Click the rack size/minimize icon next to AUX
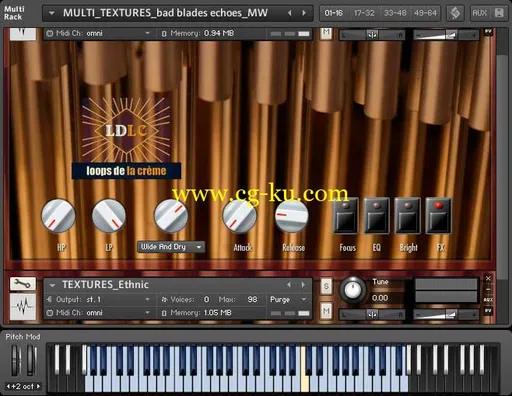The height and width of the screenshot is (396, 512). [499, 13]
